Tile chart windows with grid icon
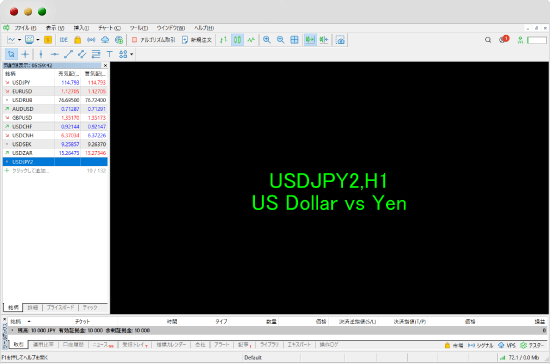This screenshot has height=364, width=550. 294,40
